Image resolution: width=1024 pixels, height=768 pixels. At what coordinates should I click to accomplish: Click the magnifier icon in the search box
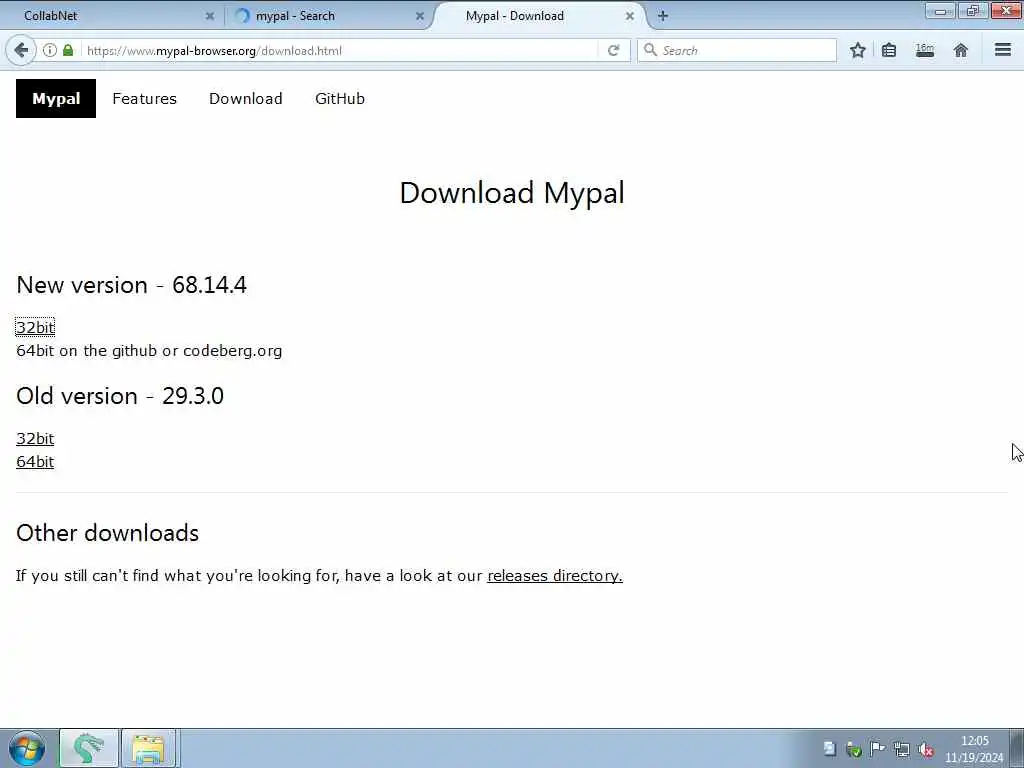coord(650,50)
